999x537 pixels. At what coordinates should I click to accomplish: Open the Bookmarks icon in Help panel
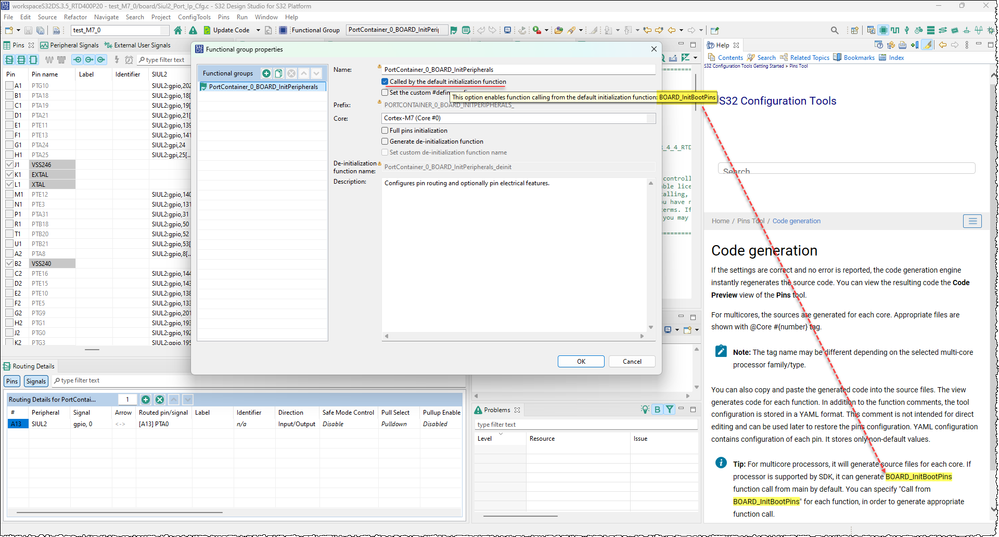coord(837,58)
